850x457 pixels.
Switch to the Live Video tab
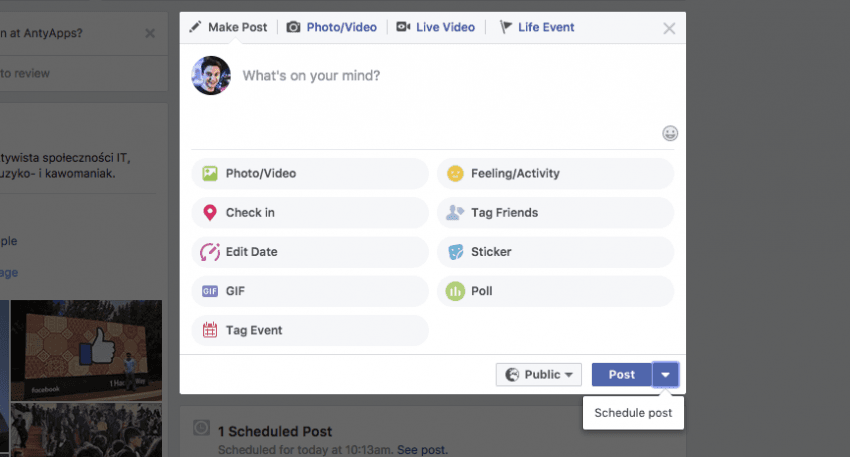435,27
